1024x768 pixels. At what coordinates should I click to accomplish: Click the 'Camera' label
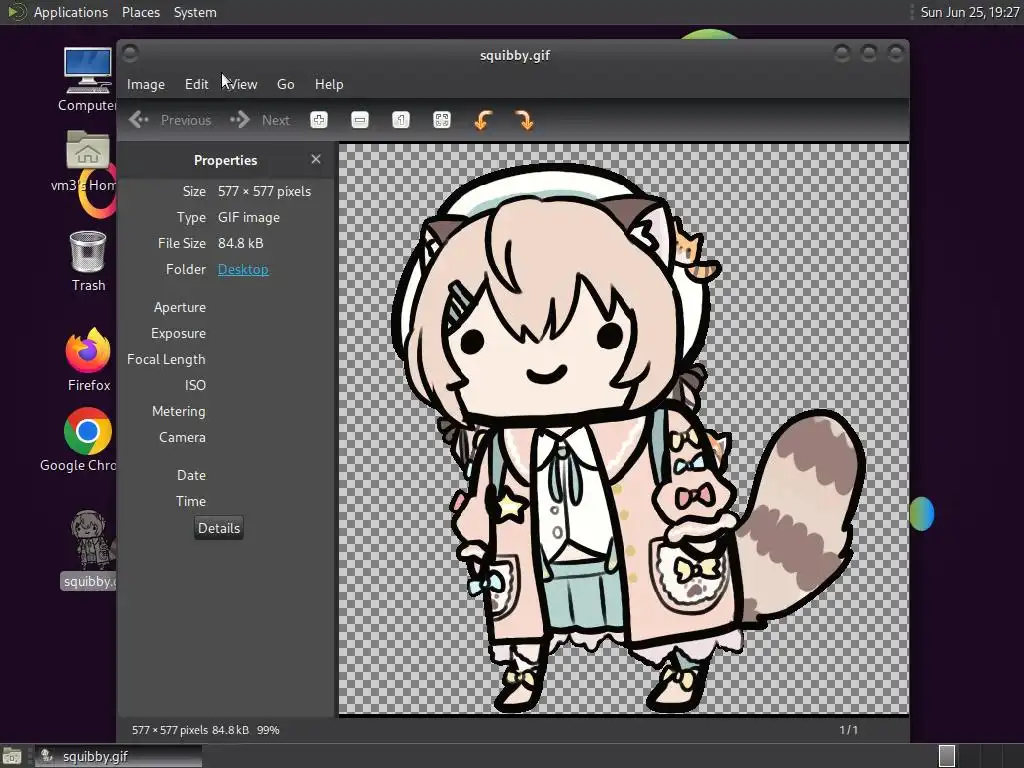(x=182, y=438)
